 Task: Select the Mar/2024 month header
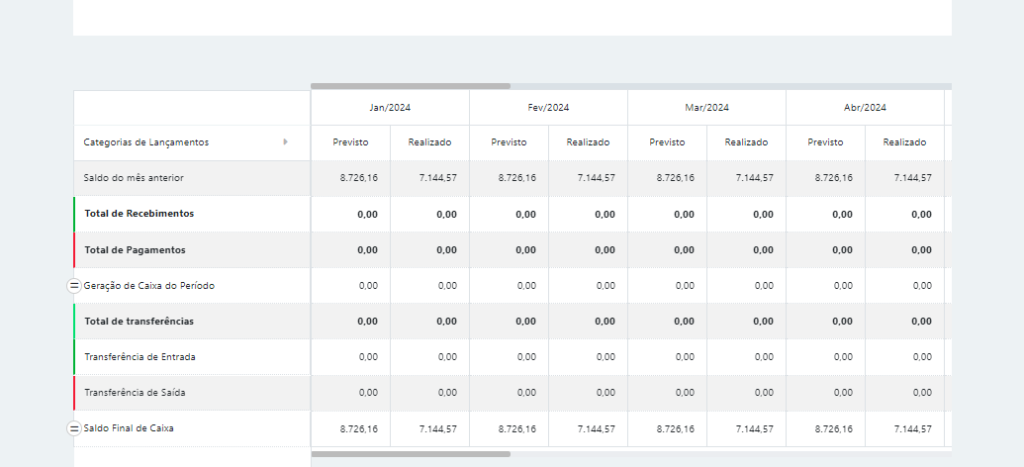click(707, 107)
